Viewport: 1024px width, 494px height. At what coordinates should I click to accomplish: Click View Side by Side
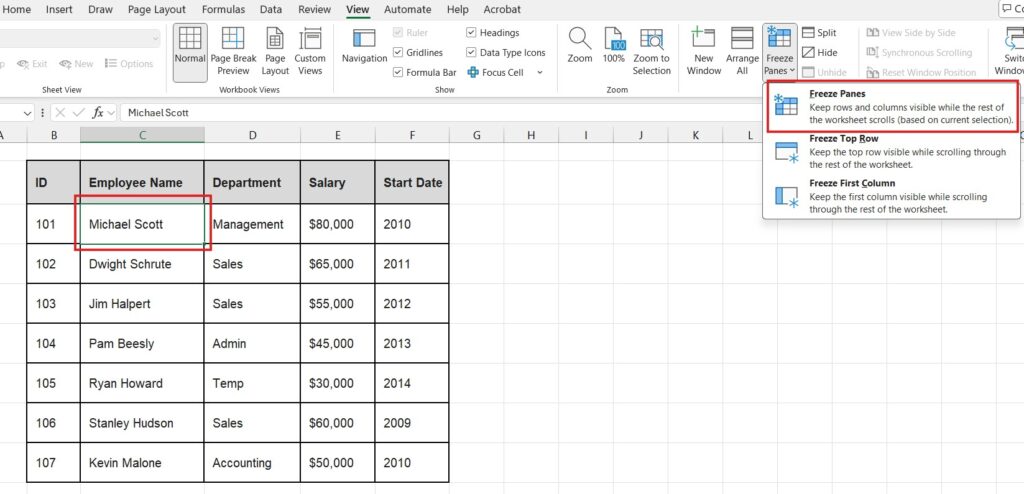tap(911, 33)
